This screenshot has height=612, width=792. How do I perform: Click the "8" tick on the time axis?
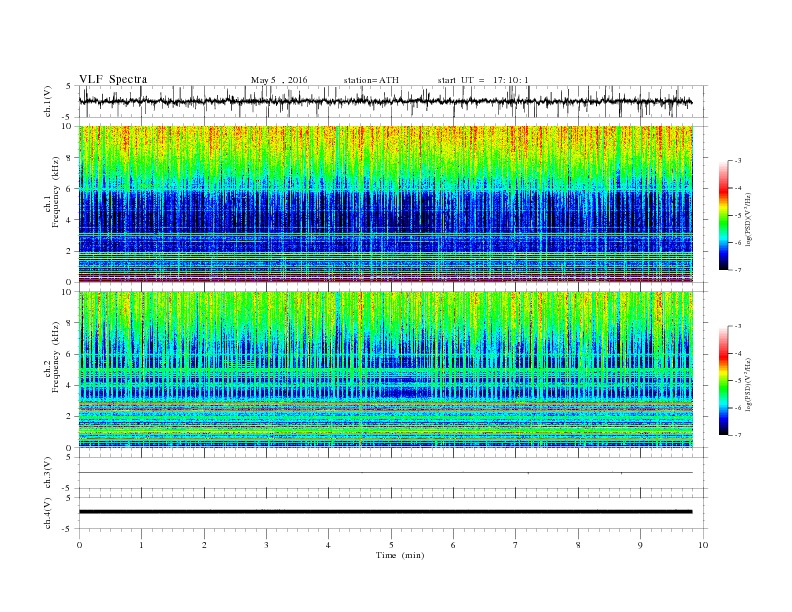tap(578, 545)
